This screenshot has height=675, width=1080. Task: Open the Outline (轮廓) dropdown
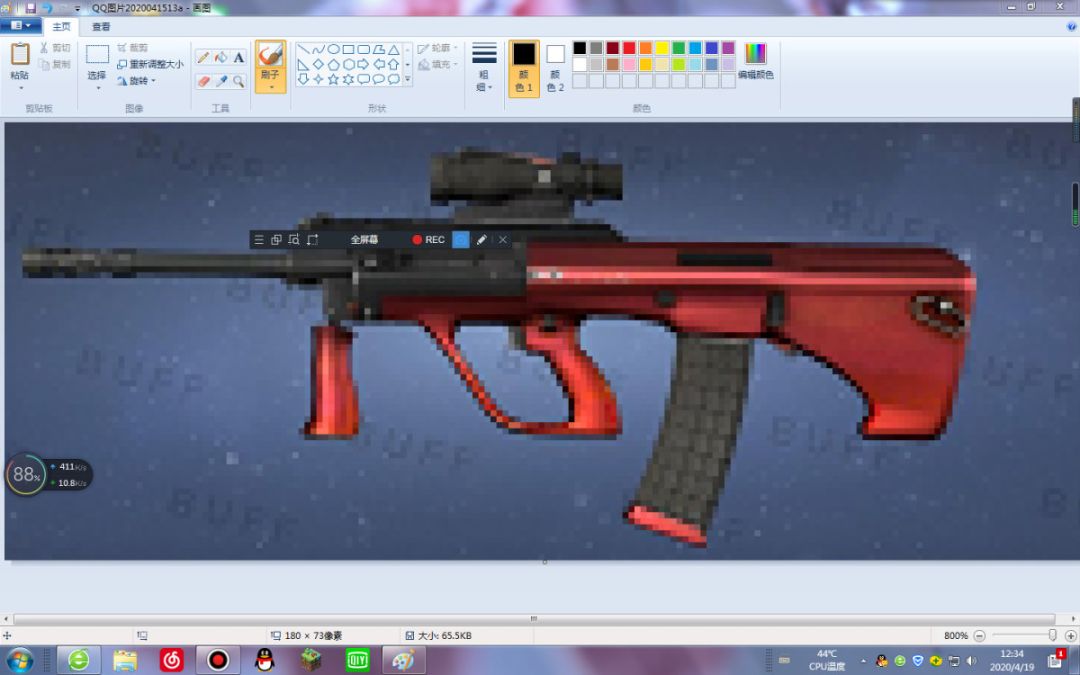click(438, 48)
